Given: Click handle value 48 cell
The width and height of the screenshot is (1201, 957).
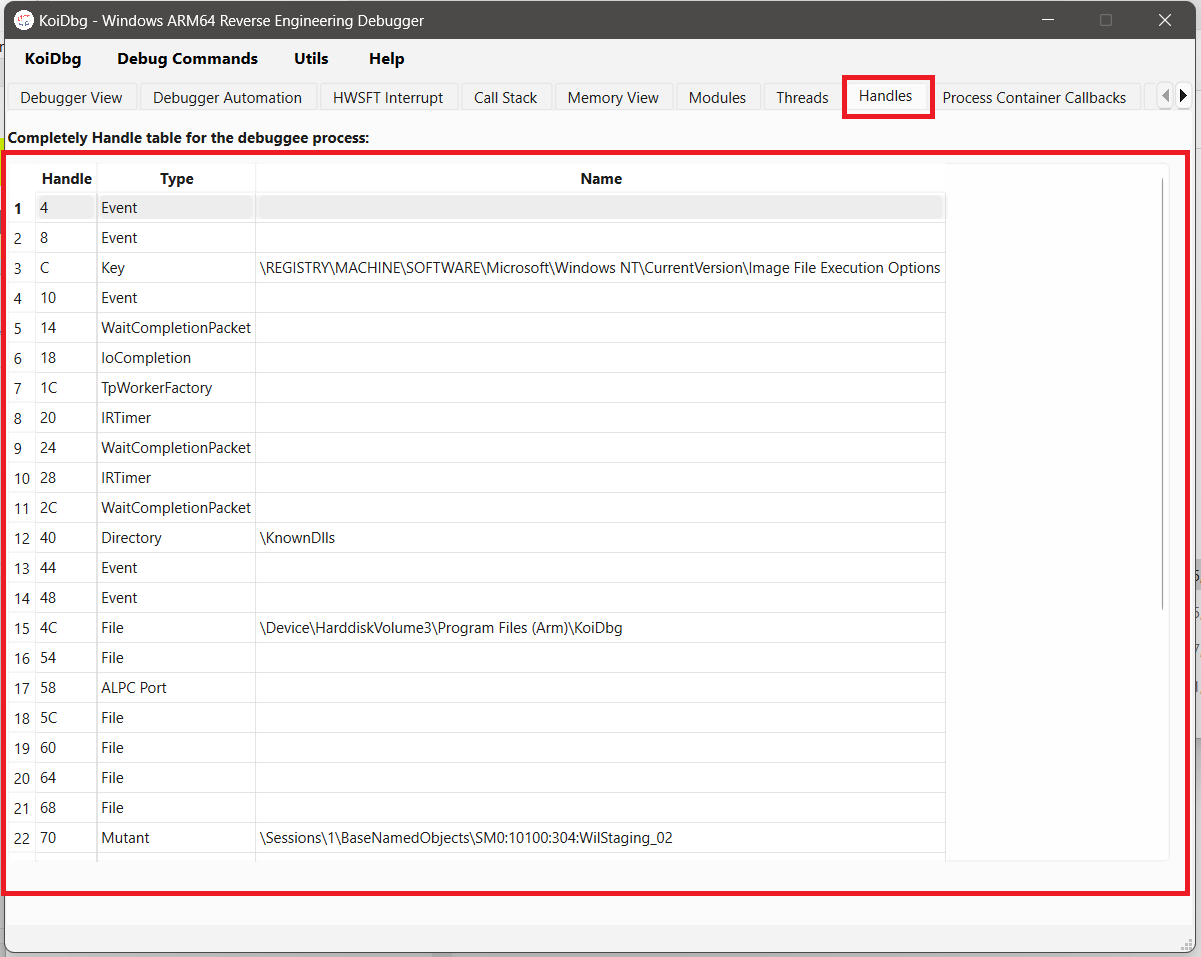Looking at the screenshot, I should [x=67, y=598].
